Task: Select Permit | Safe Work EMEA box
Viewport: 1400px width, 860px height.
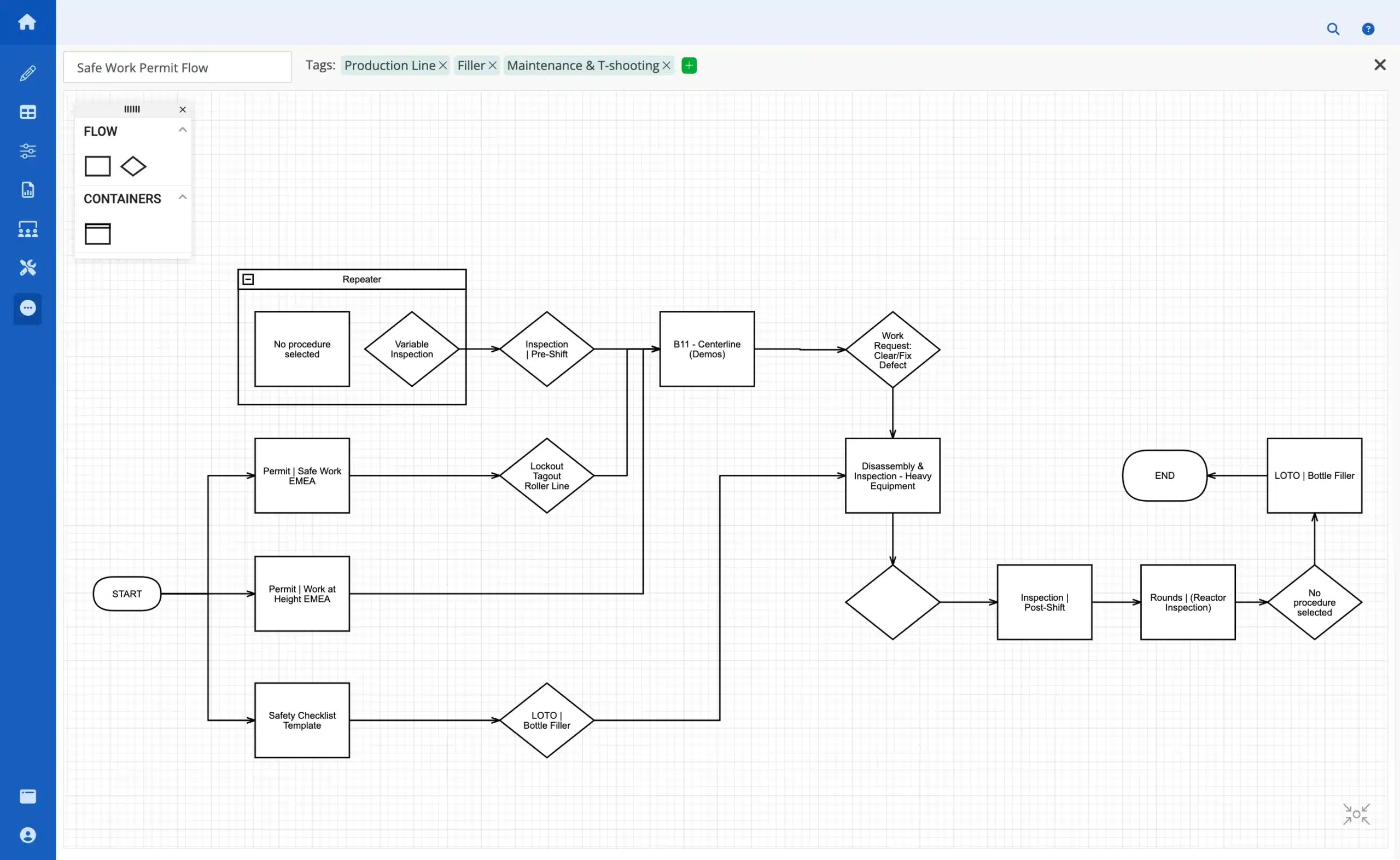Action: click(302, 475)
